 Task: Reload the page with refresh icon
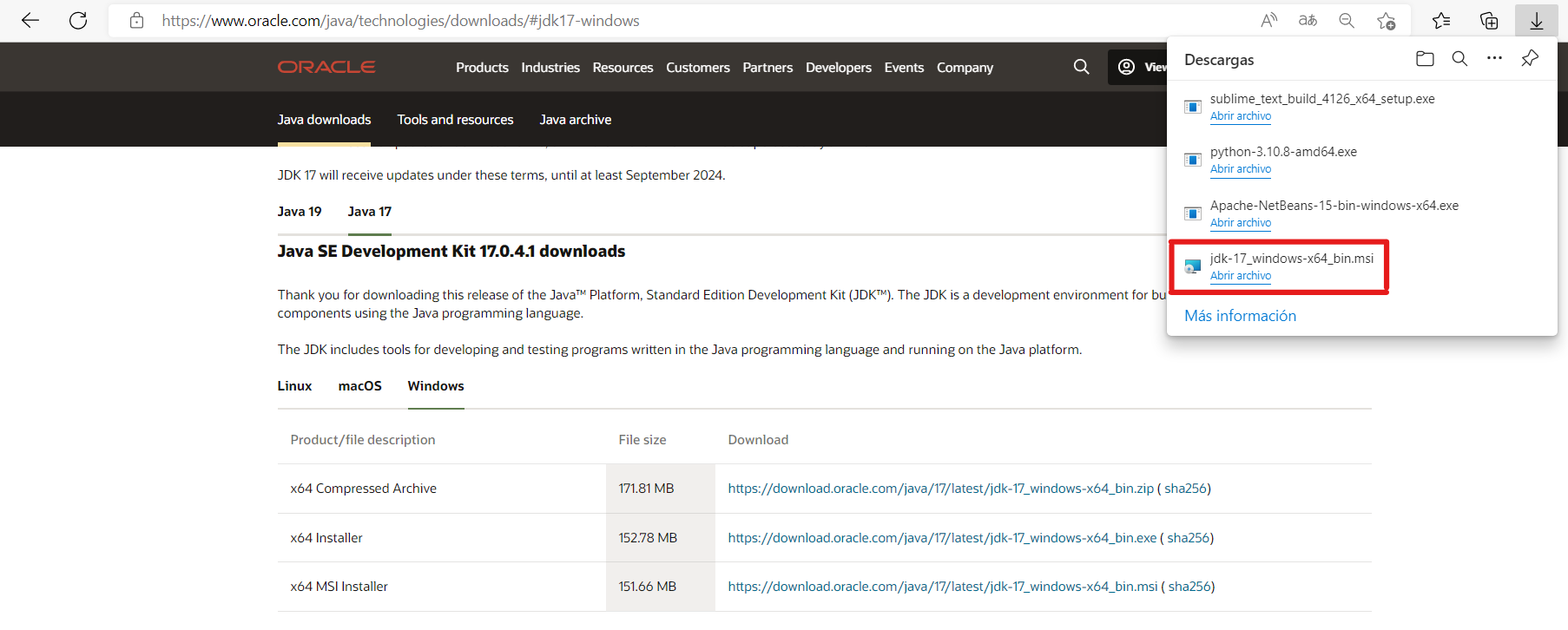(x=78, y=20)
